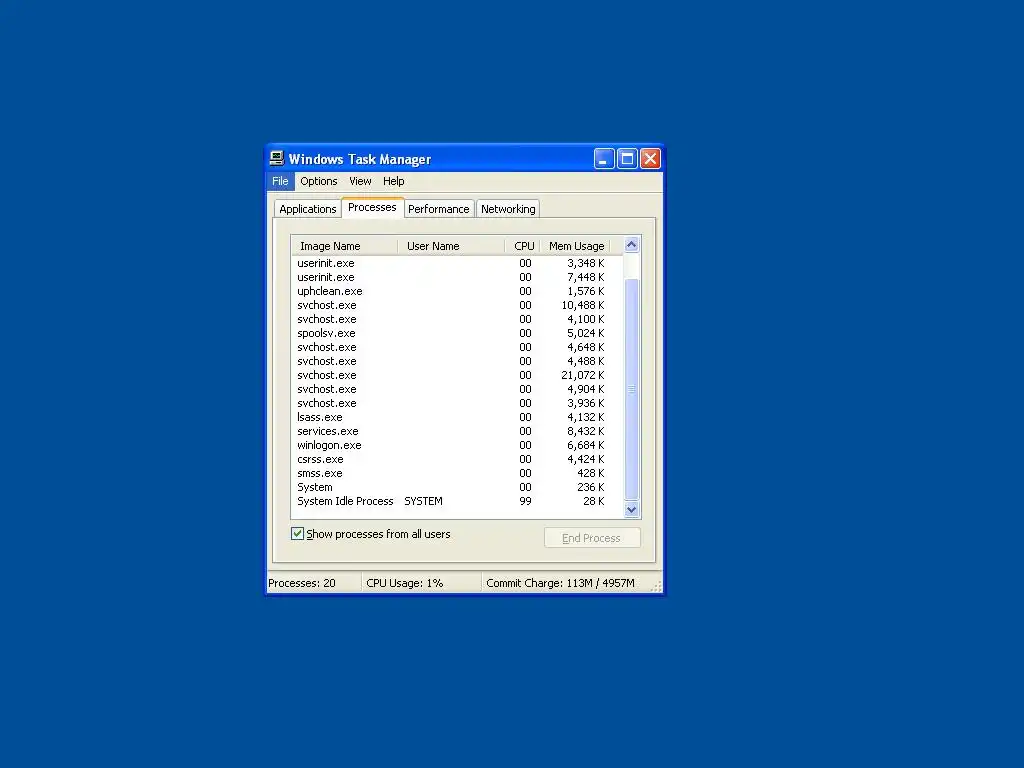Click Processes: 20 in status bar
This screenshot has width=1024, height=768.
click(x=302, y=583)
